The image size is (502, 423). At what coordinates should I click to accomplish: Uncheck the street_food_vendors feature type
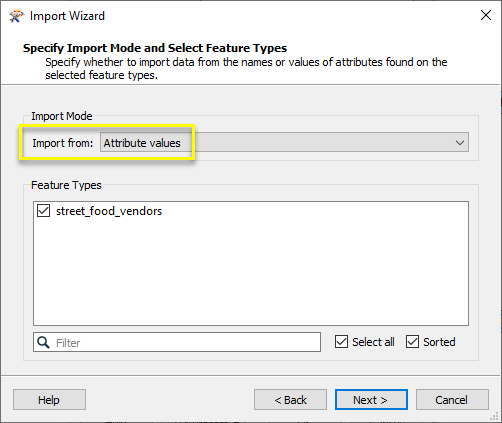click(x=43, y=211)
